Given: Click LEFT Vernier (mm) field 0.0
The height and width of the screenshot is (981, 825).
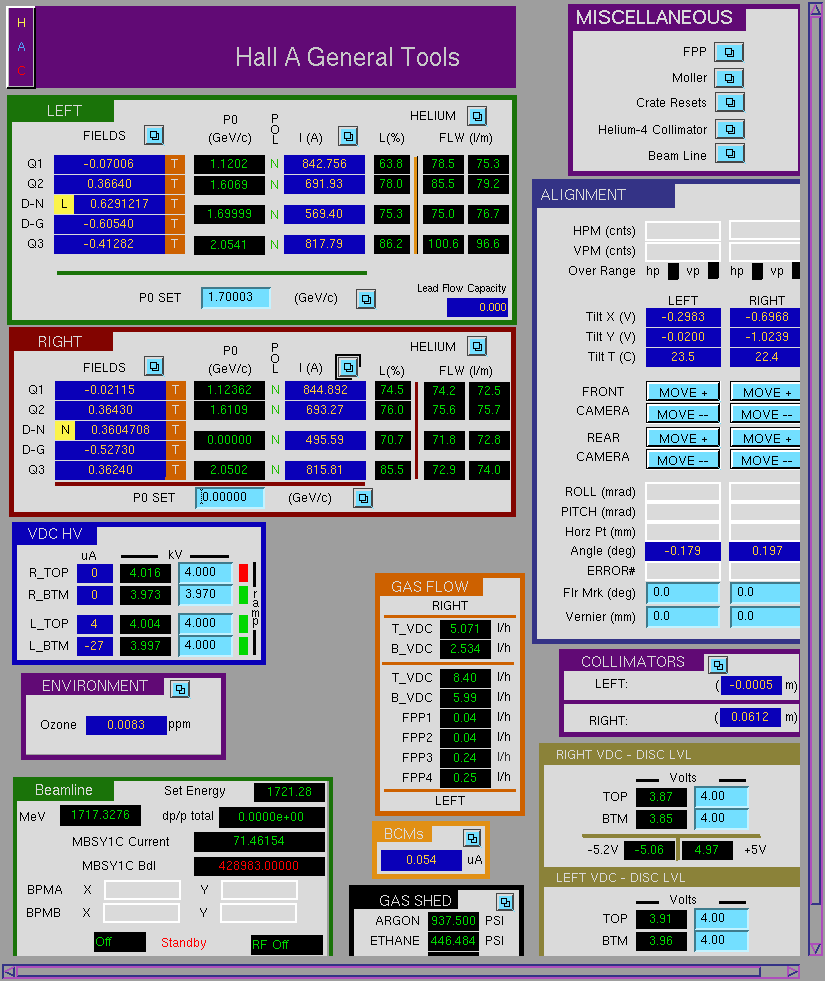Looking at the screenshot, I should [x=683, y=616].
